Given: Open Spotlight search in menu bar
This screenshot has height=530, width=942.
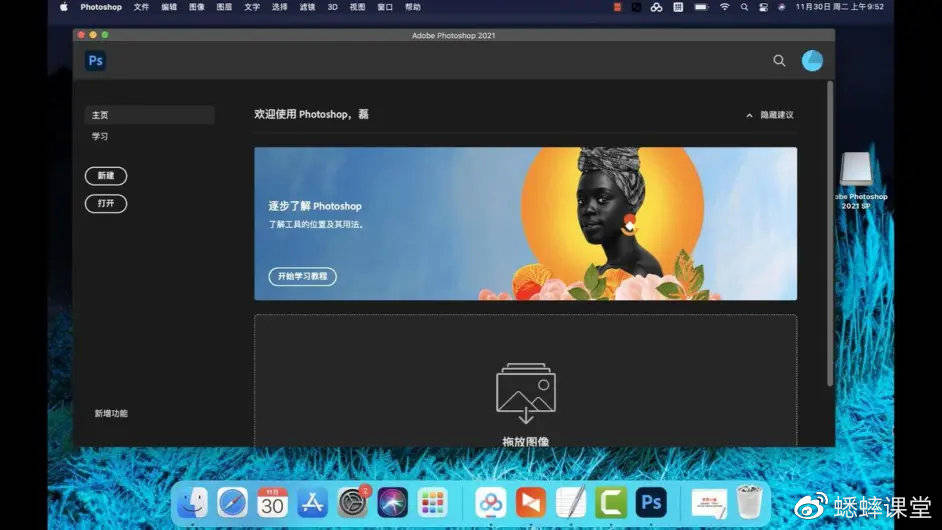Looking at the screenshot, I should (x=744, y=7).
